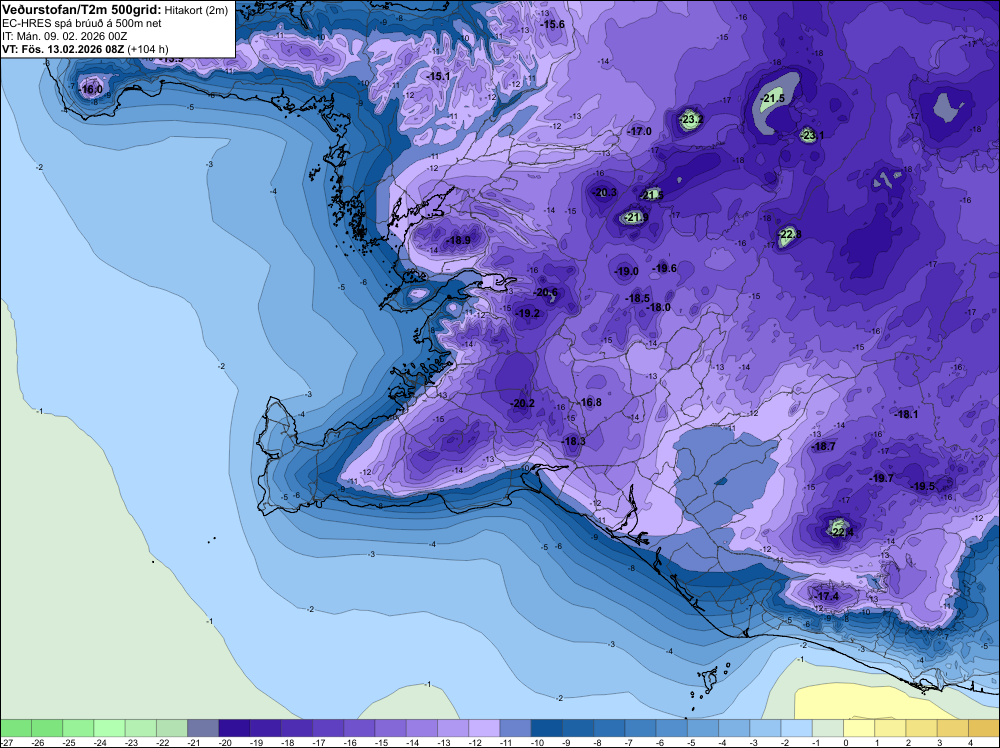Screen dimensions: 1000x748
Task: Click the 'Hitakort (2m)' text in the header
Action: pos(196,11)
